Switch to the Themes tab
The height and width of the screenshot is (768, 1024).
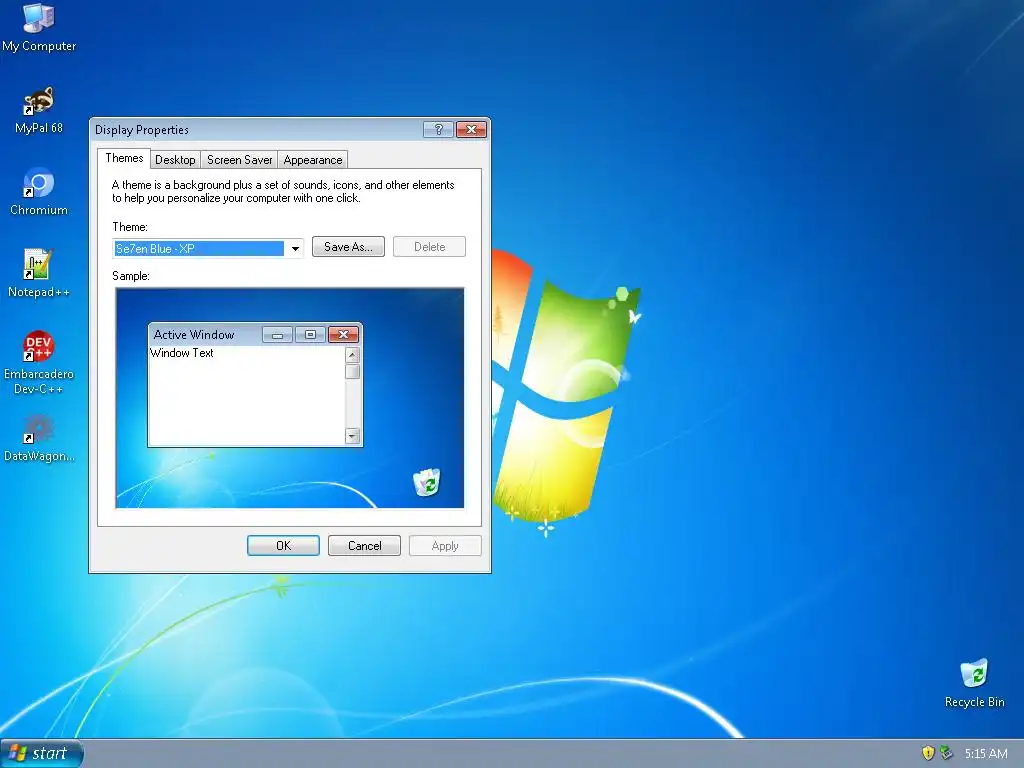124,158
